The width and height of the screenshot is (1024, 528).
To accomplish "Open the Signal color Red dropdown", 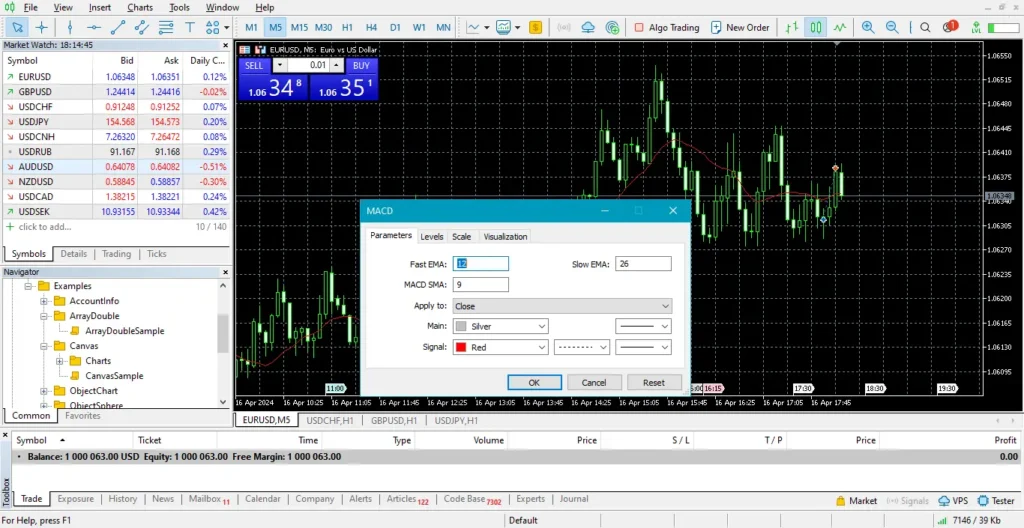I will tap(500, 348).
